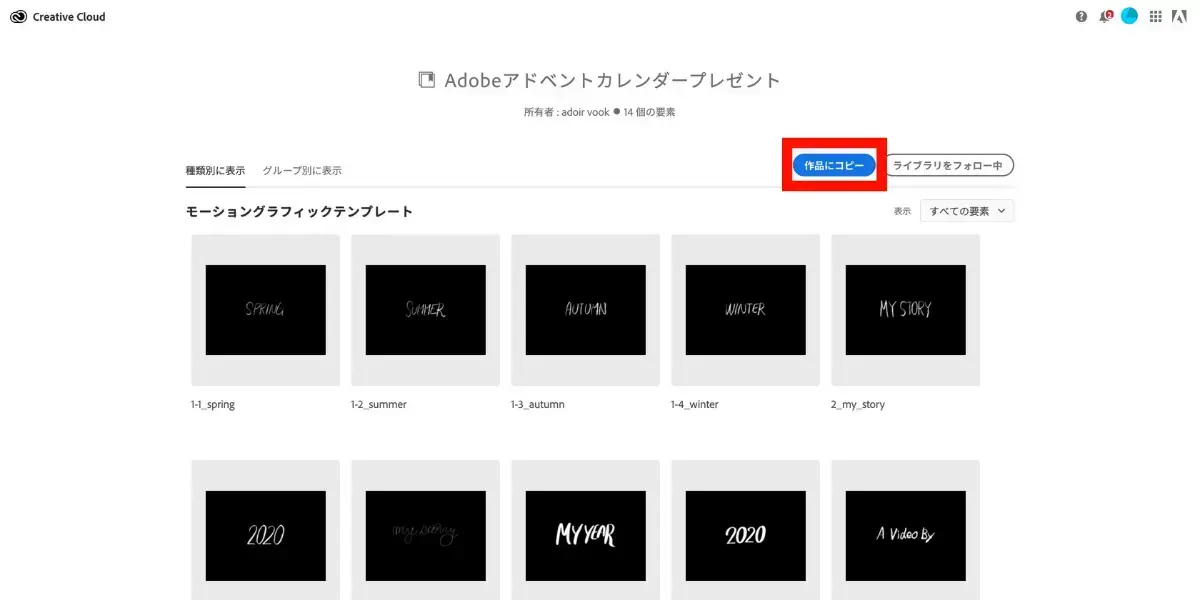Click the Creative Cloud logo icon
This screenshot has height=600, width=1200.
(18, 17)
